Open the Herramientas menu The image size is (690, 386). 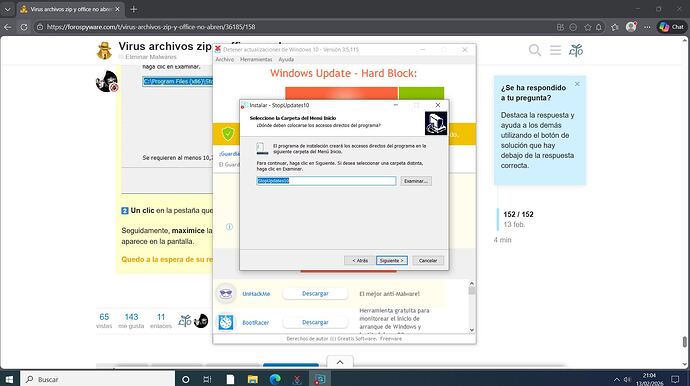click(x=256, y=59)
